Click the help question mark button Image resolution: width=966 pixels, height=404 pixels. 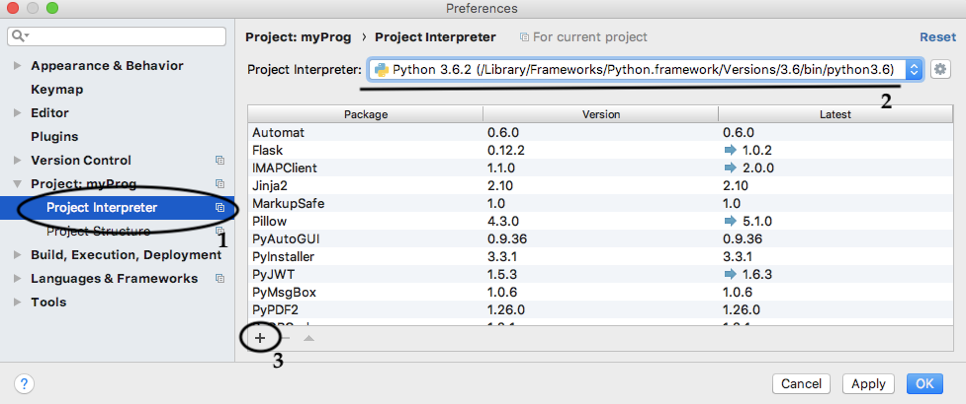25,384
